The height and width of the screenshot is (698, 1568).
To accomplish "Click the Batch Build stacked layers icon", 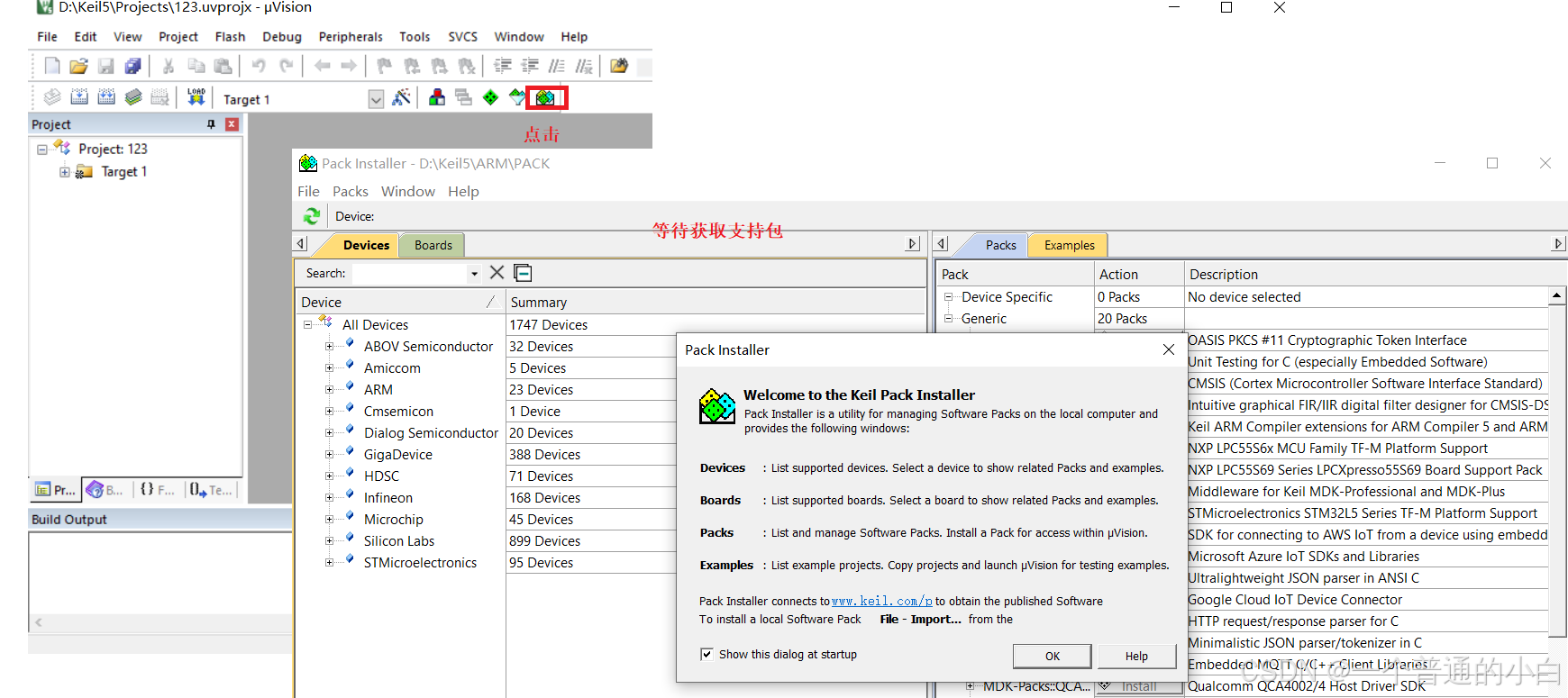I will pyautogui.click(x=133, y=97).
